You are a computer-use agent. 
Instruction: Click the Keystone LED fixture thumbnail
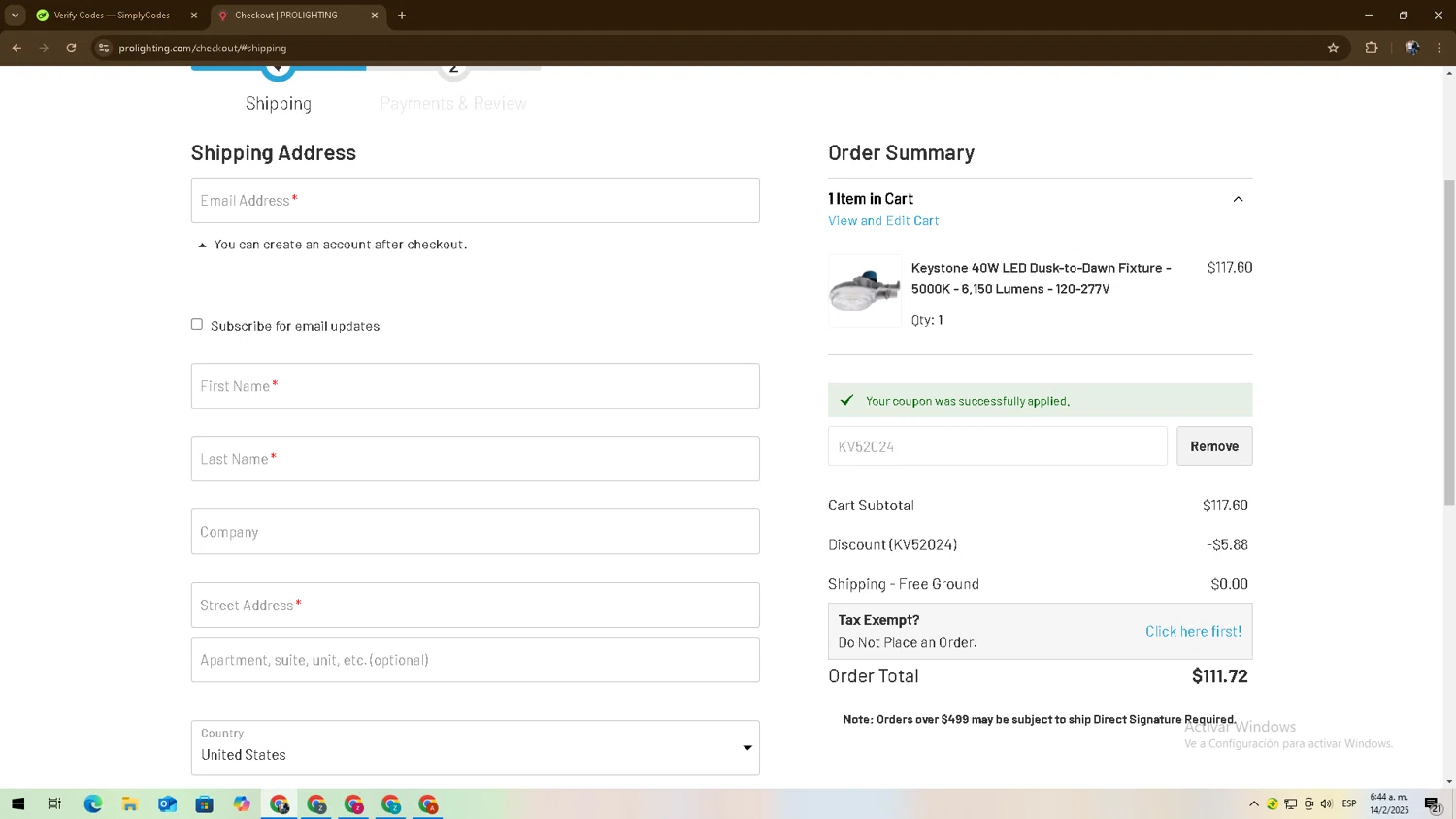click(x=864, y=291)
